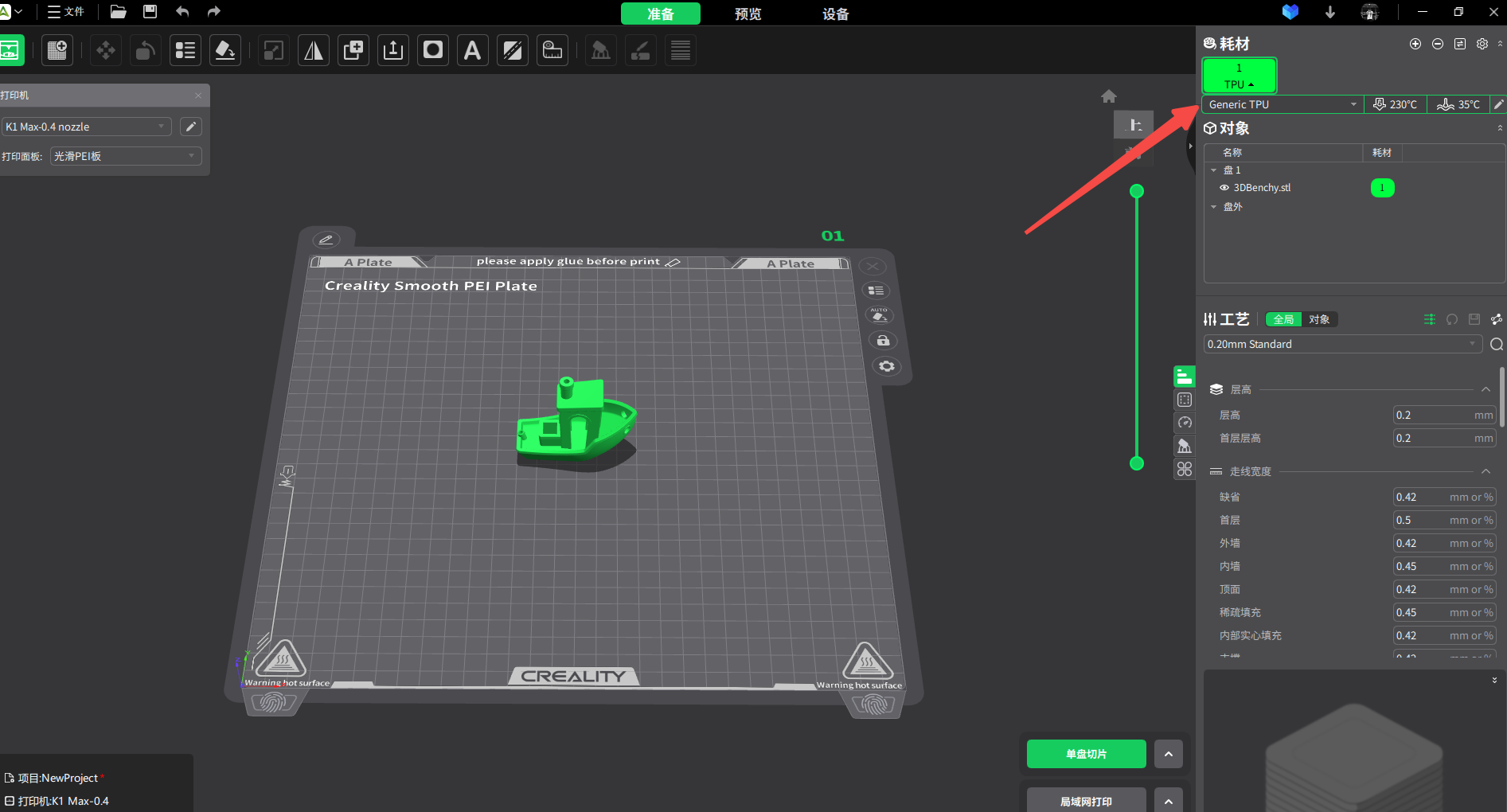
Task: Click the 单盘切片 slice plate button
Action: [1086, 754]
